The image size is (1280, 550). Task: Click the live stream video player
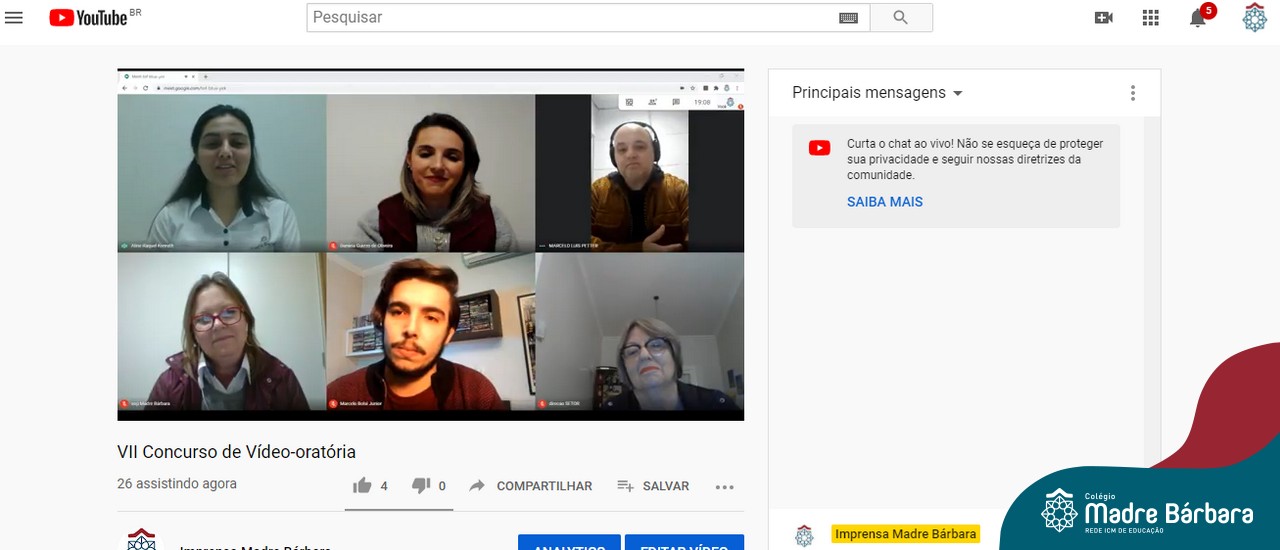pos(430,245)
